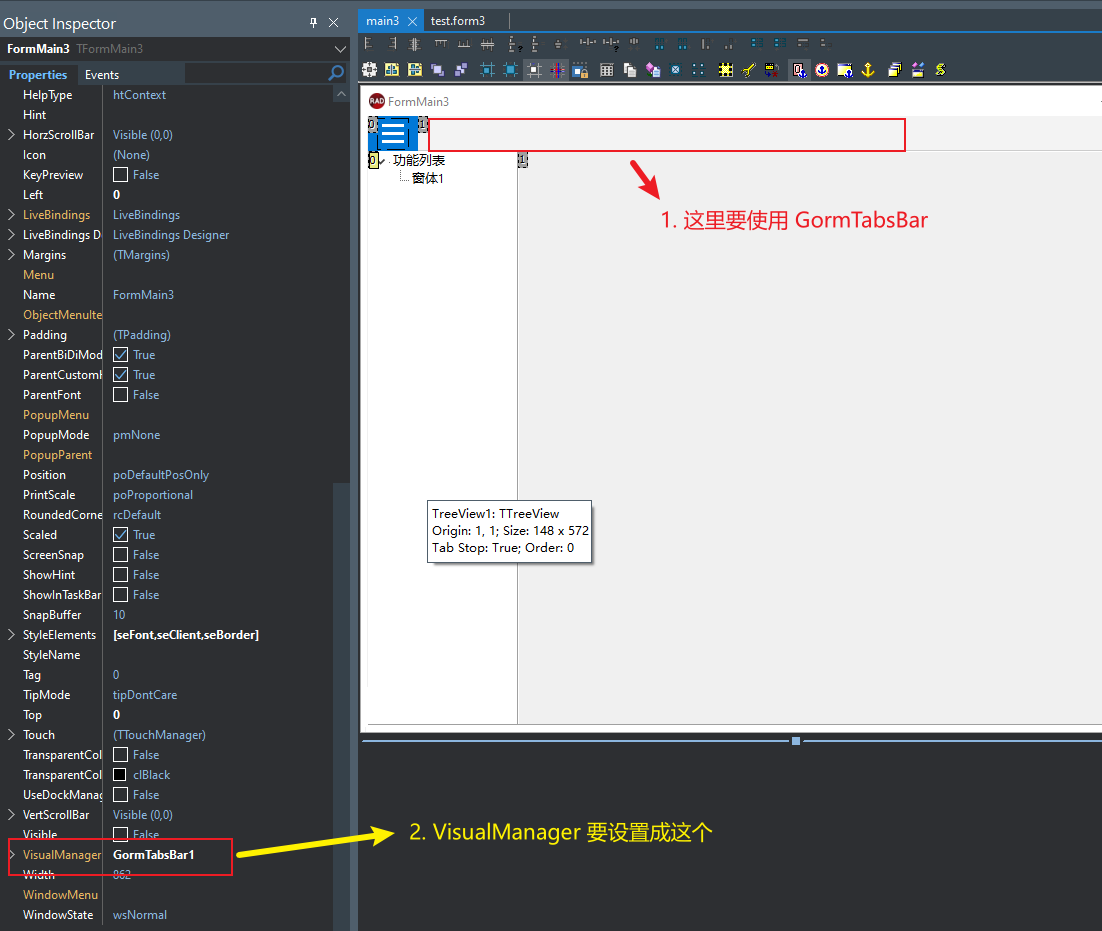Uncheck the ParentCustomHint checkbox
Screen dimensions: 1102x931
(121, 375)
